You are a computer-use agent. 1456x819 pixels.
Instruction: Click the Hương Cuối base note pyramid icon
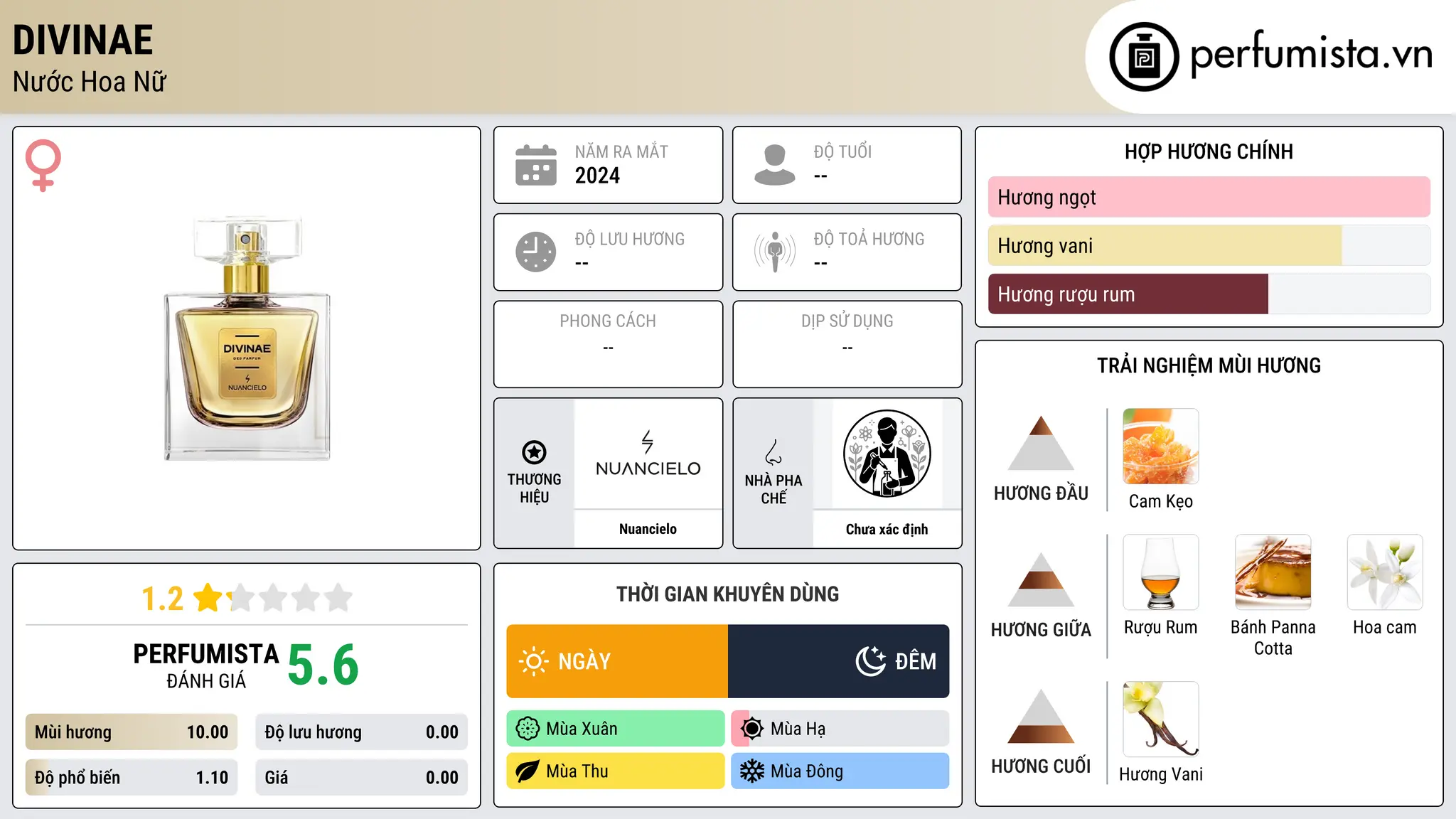click(x=1041, y=716)
